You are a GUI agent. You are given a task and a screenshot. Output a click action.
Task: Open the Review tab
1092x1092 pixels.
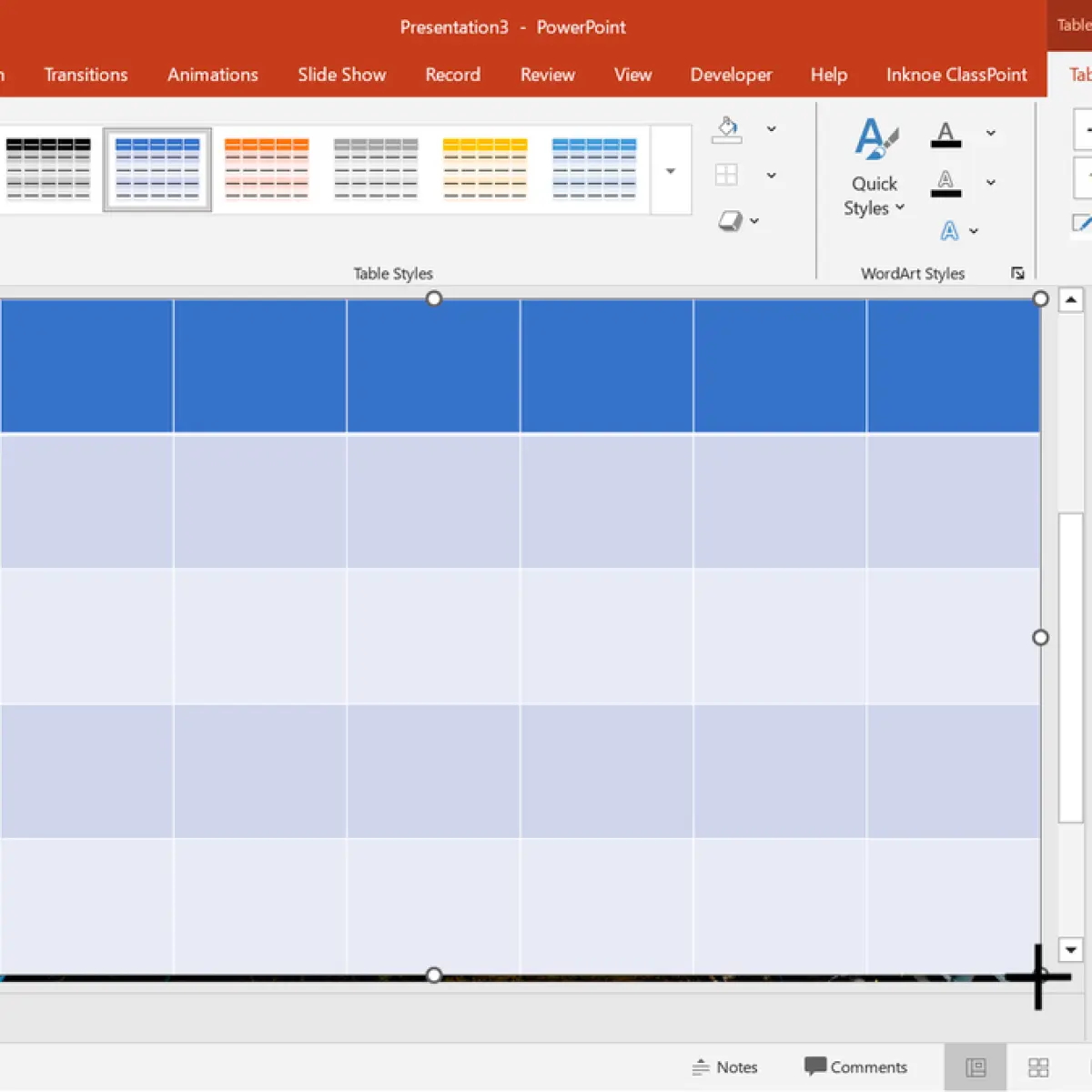(x=547, y=75)
